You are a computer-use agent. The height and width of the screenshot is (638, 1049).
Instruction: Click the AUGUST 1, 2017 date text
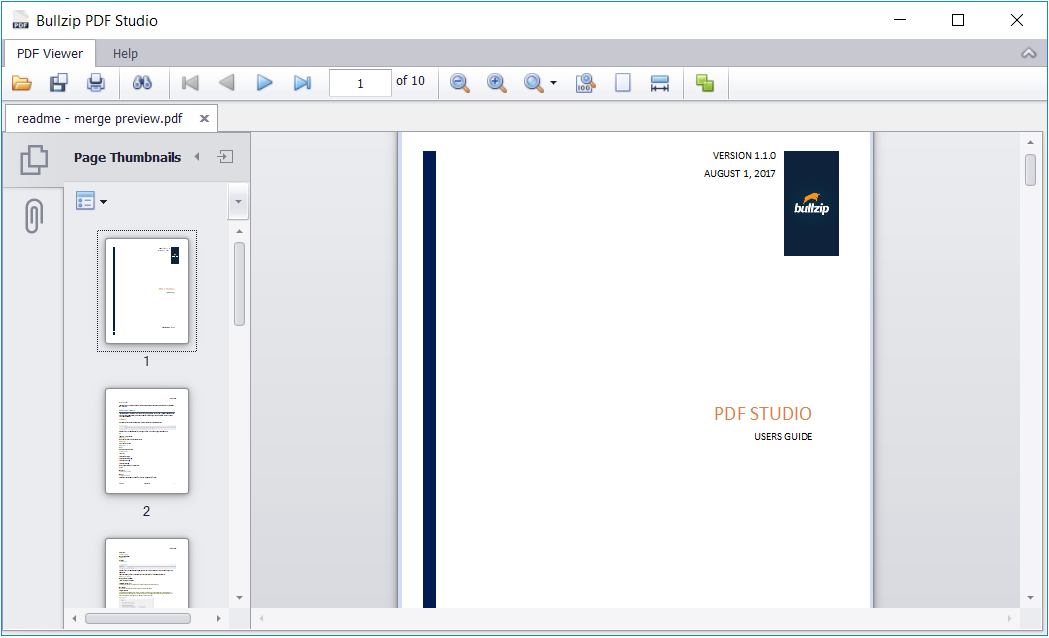coord(739,173)
